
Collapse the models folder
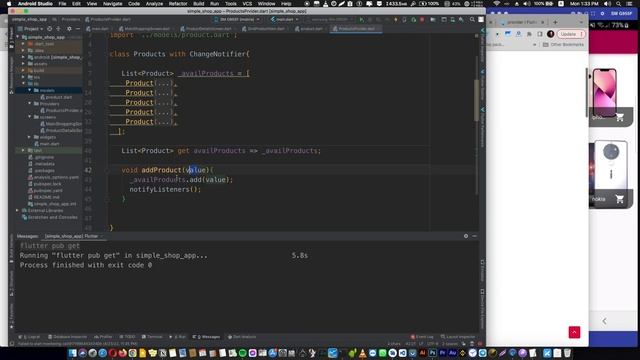pyautogui.click(x=30, y=90)
